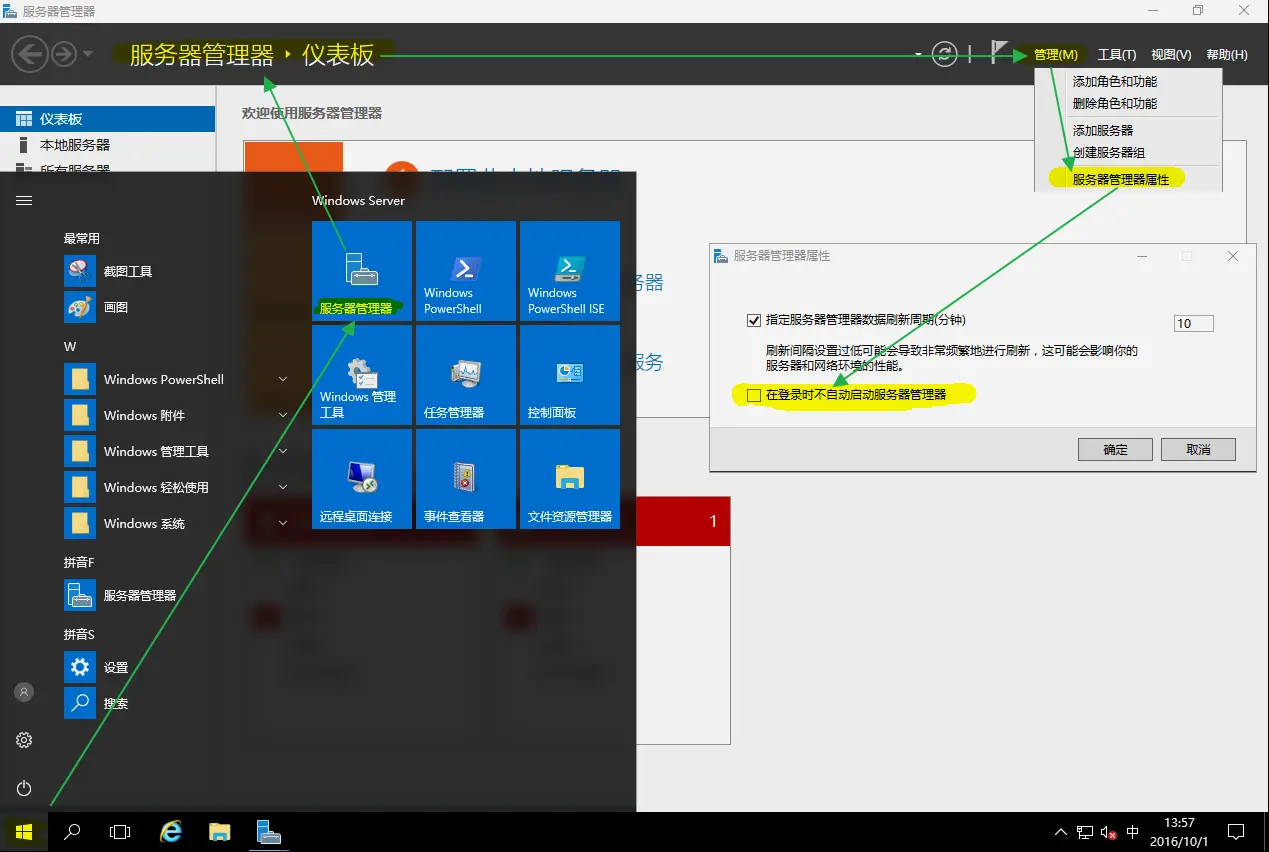1269x852 pixels.
Task: Click the 取消 button
Action: [x=1198, y=450]
